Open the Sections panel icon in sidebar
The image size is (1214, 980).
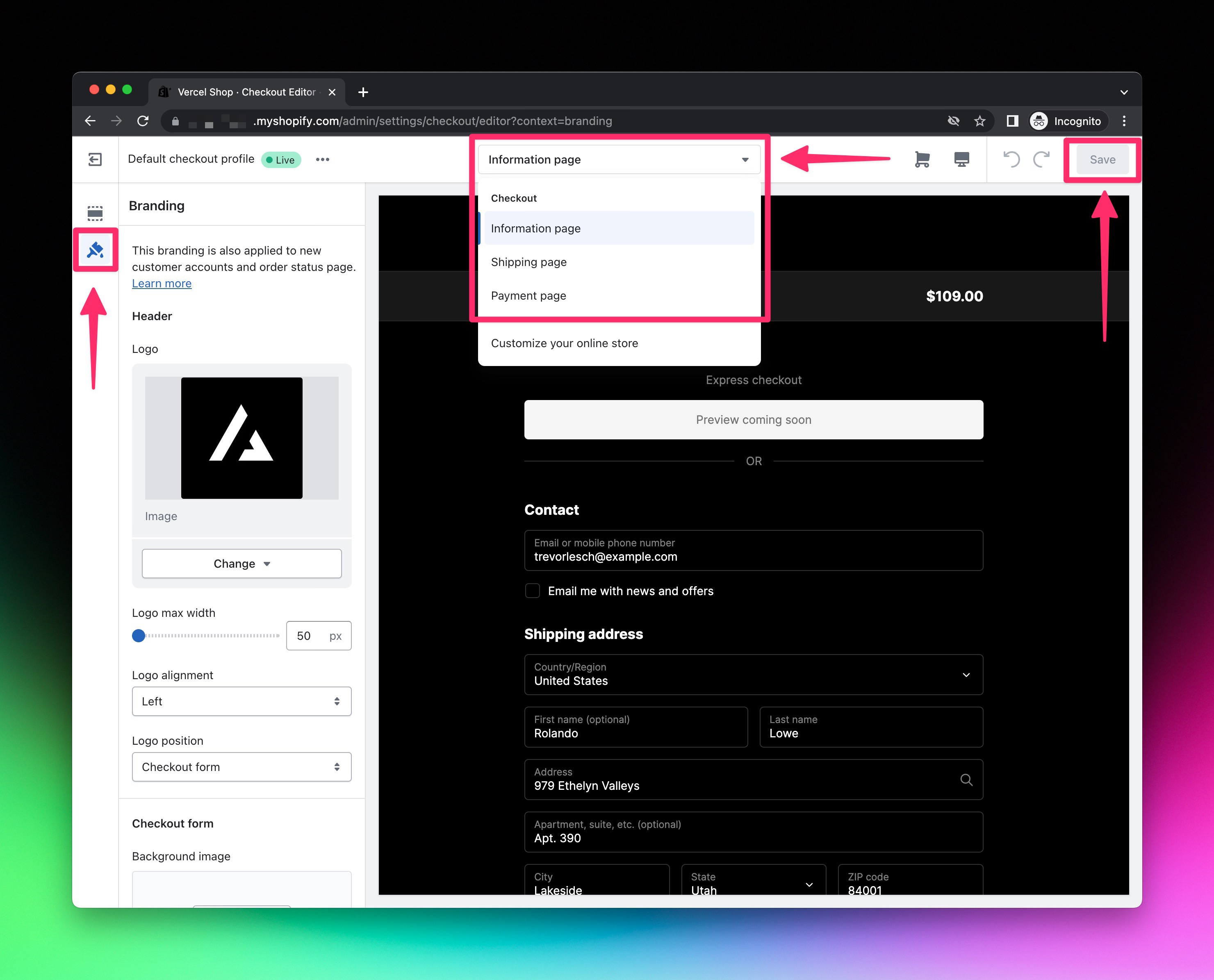coord(95,213)
